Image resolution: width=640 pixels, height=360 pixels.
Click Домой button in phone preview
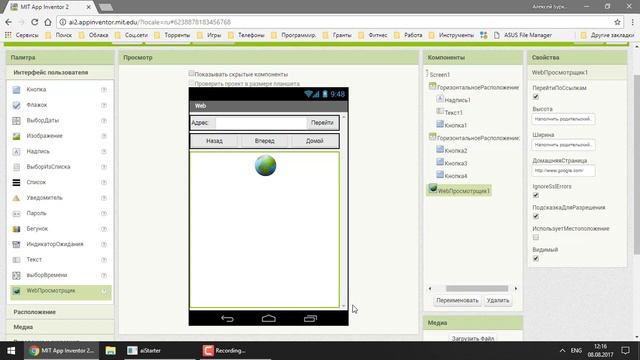[314, 141]
